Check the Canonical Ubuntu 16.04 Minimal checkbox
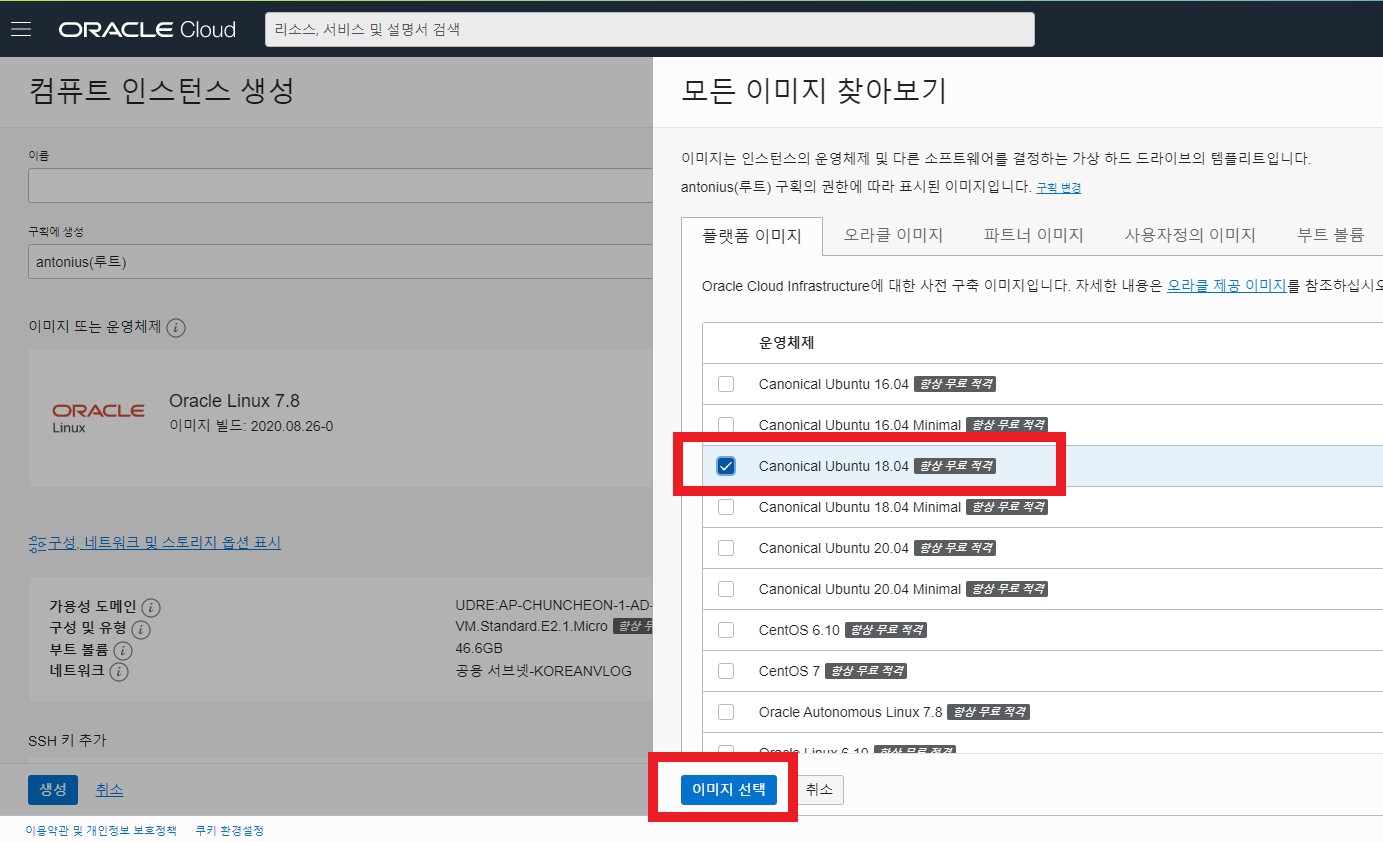The height and width of the screenshot is (842, 1383). pyautogui.click(x=726, y=425)
